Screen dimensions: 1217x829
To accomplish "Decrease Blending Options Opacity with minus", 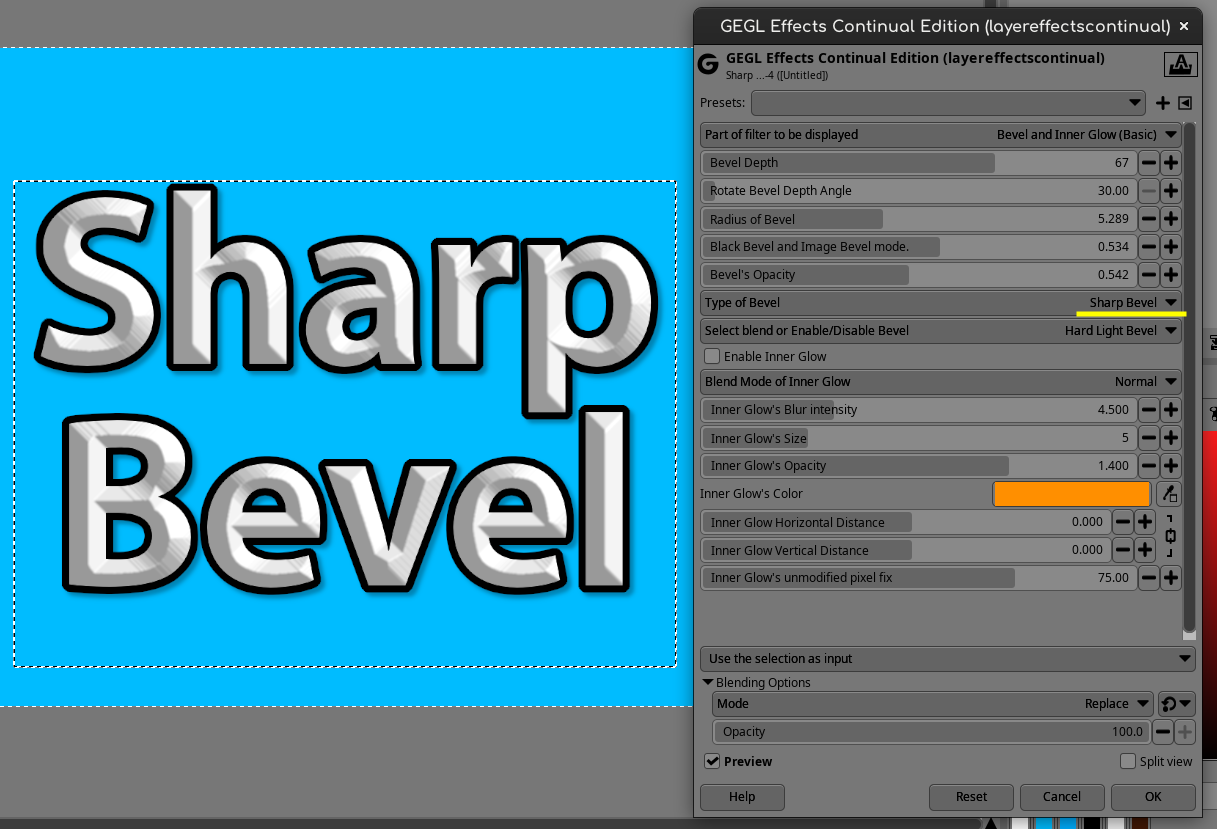I will (x=1163, y=732).
